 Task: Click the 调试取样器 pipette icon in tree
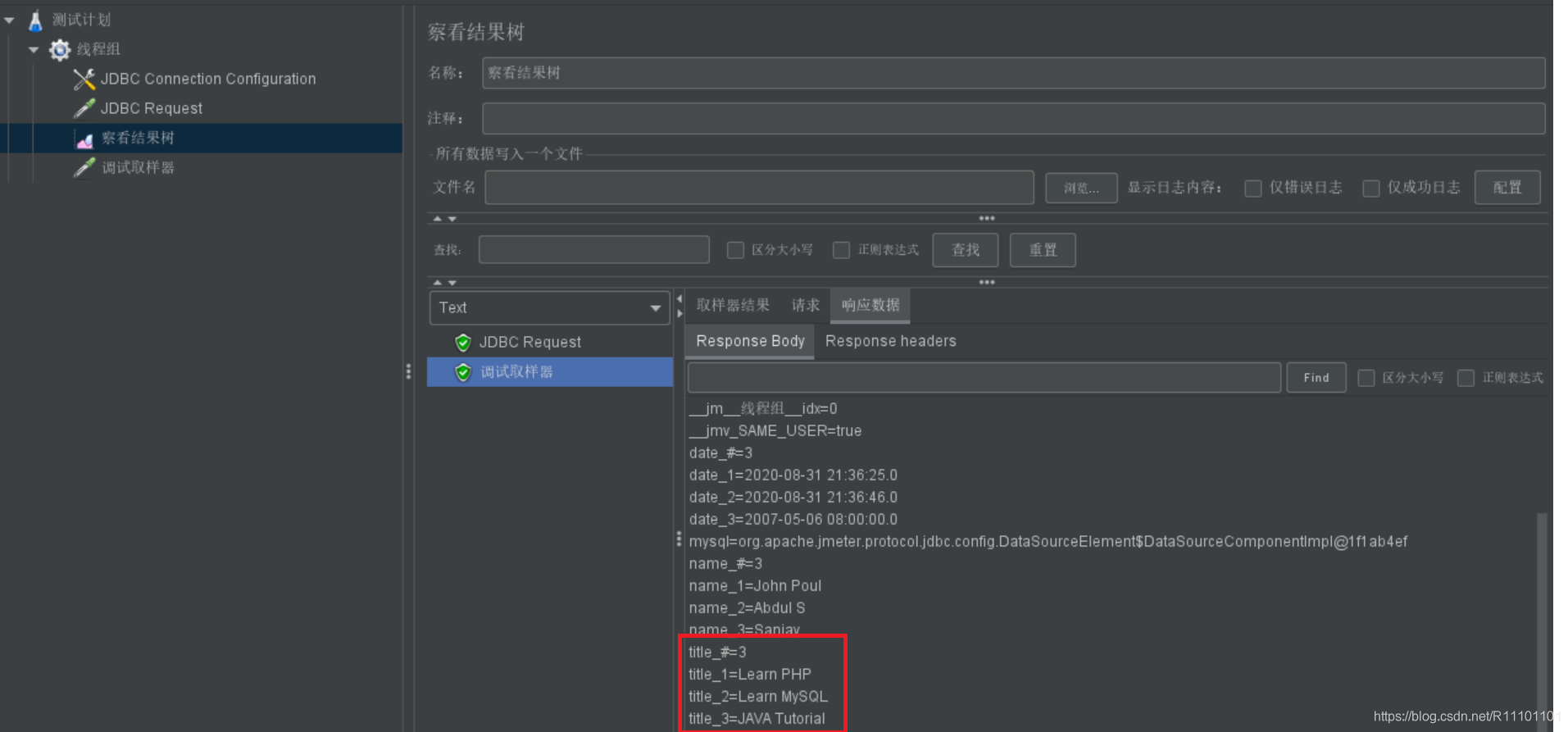[x=84, y=167]
